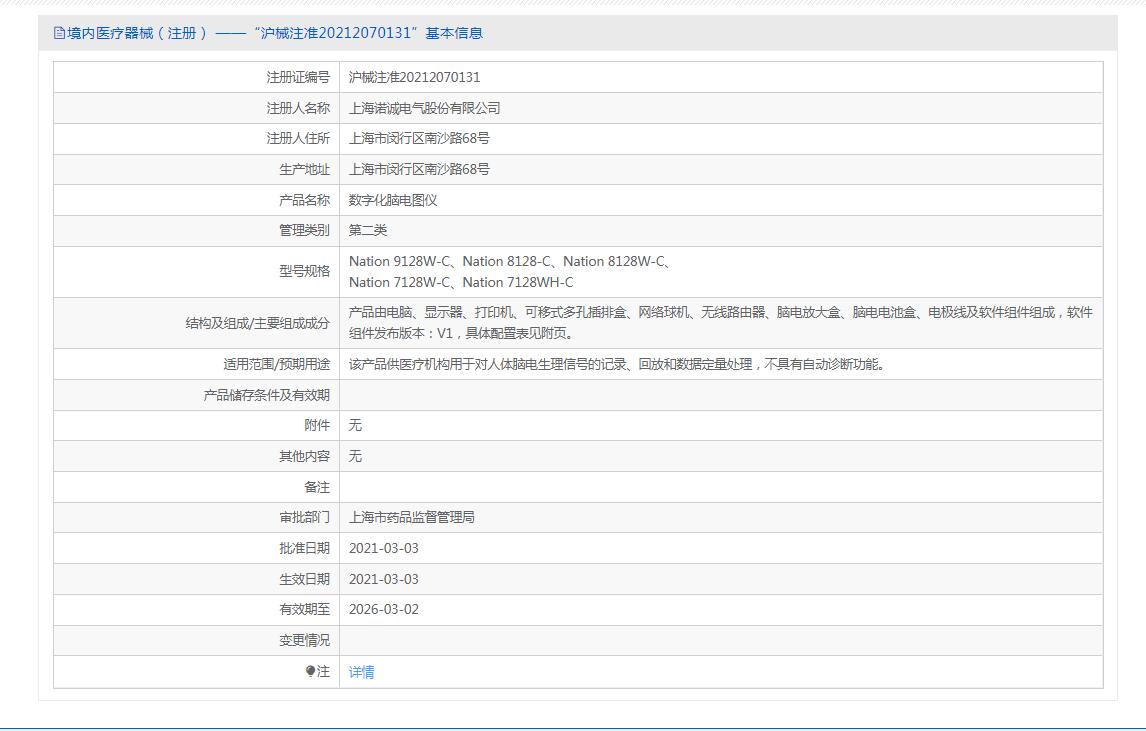The width and height of the screenshot is (1146, 731).
Task: Click the 生产地址 address value
Action: (419, 170)
